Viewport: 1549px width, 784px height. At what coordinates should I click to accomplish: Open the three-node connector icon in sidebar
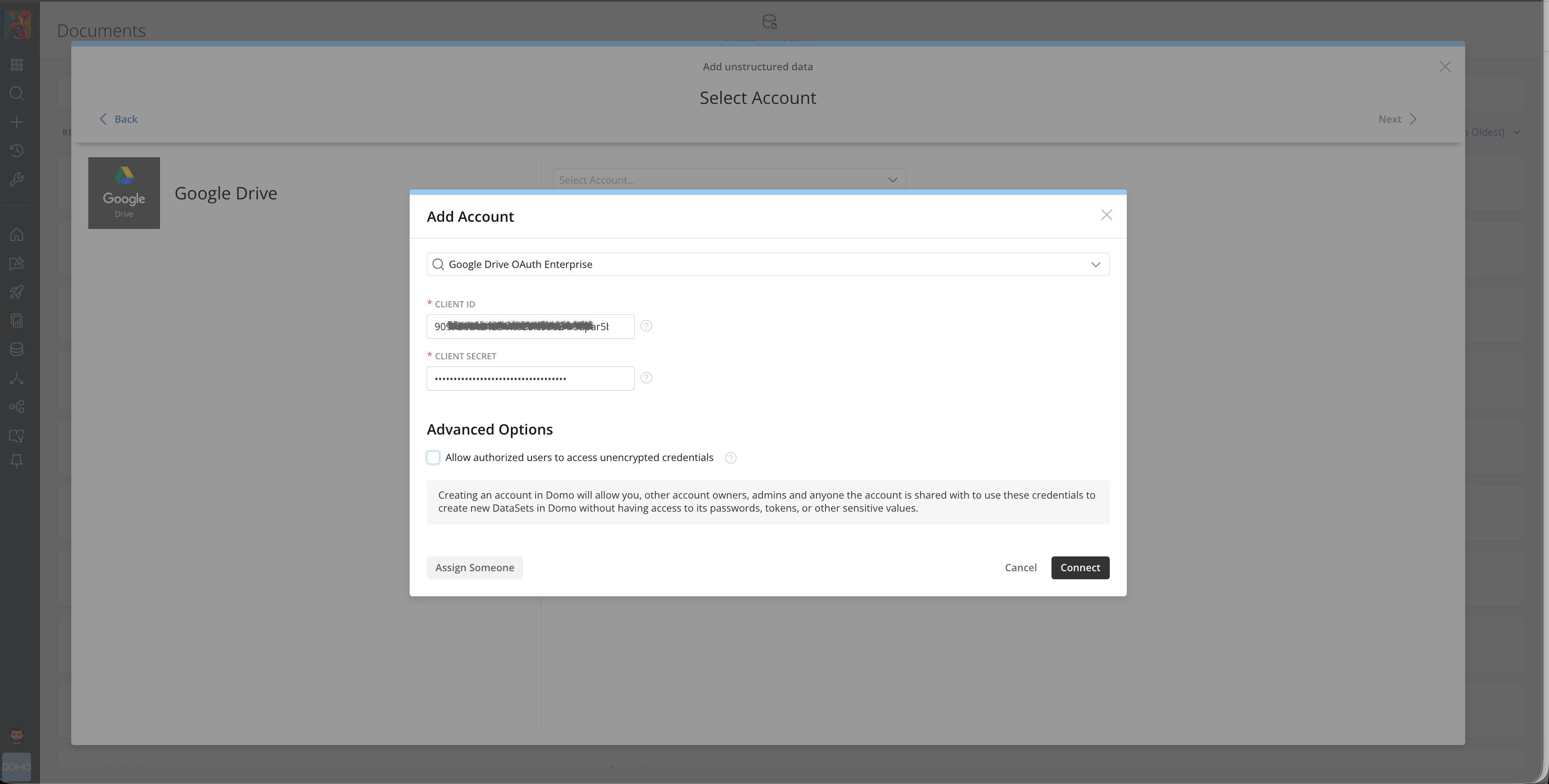(17, 378)
